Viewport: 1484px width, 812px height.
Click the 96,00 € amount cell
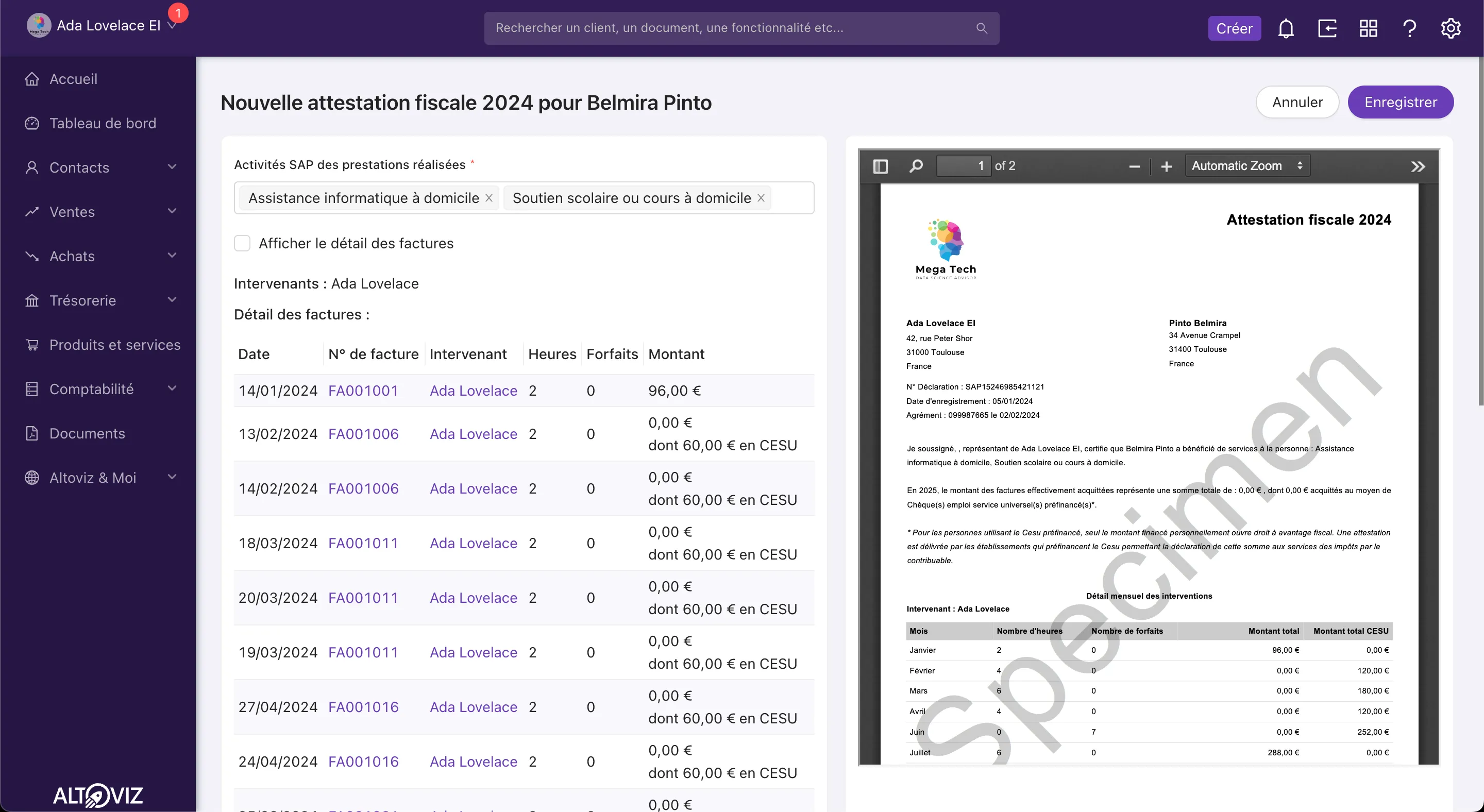tap(674, 391)
